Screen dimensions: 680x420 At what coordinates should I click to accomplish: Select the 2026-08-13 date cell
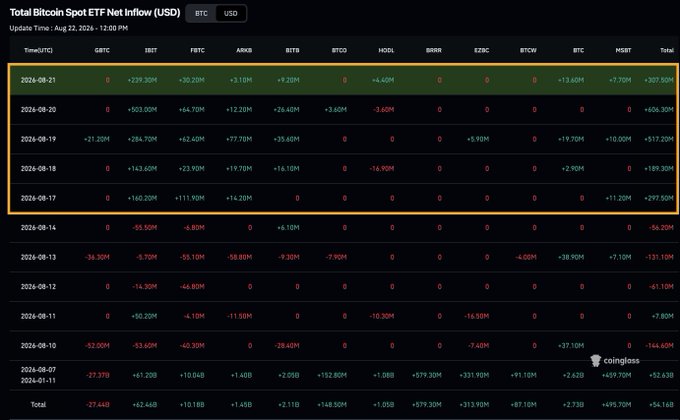click(x=38, y=257)
